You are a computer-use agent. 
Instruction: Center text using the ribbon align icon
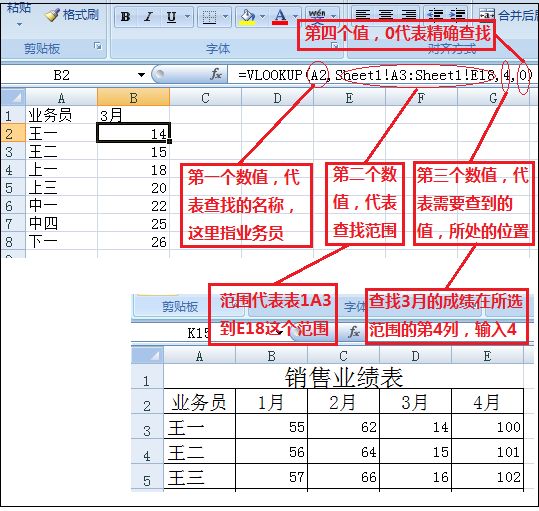click(x=386, y=14)
